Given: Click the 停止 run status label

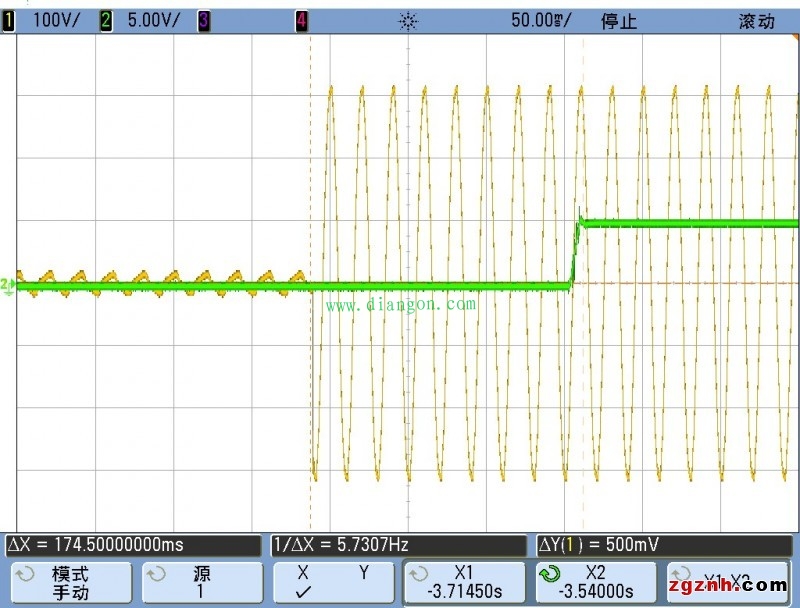Looking at the screenshot, I should (618, 21).
